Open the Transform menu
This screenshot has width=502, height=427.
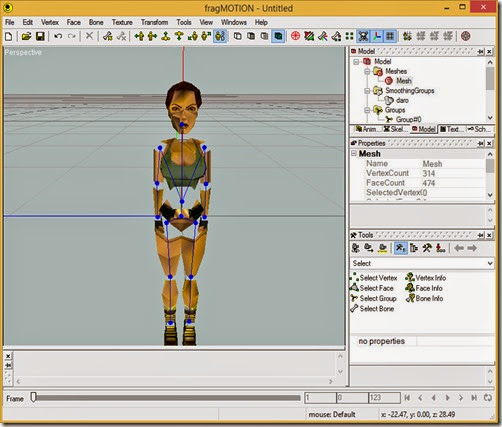154,22
